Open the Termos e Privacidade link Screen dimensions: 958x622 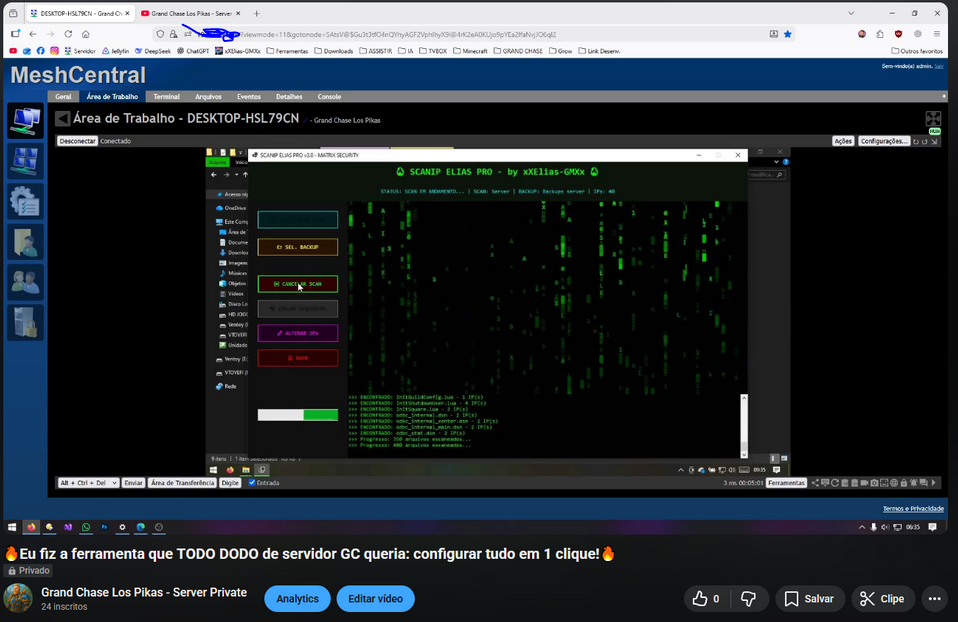pyautogui.click(x=913, y=509)
